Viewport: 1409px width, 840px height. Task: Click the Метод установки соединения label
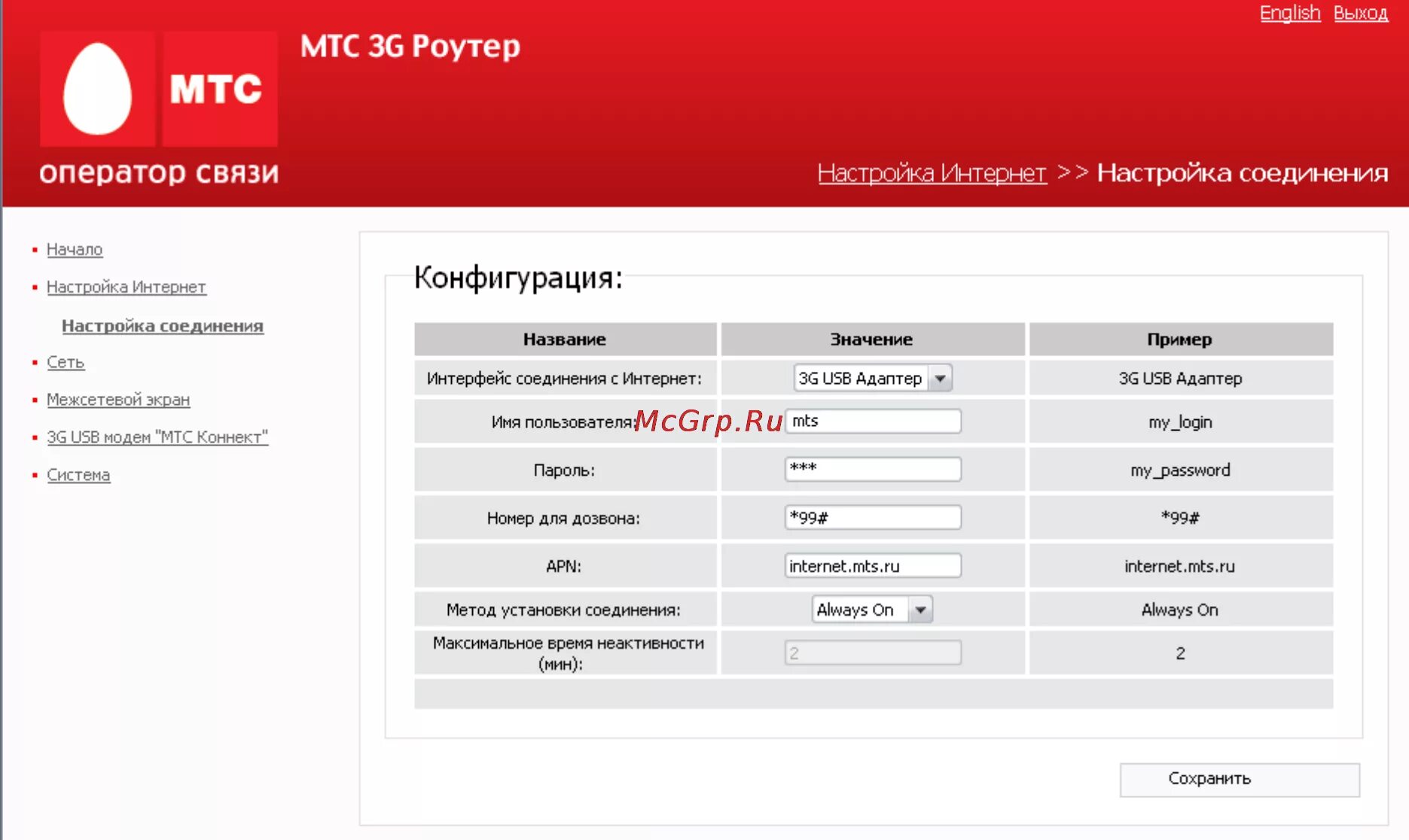pos(563,610)
